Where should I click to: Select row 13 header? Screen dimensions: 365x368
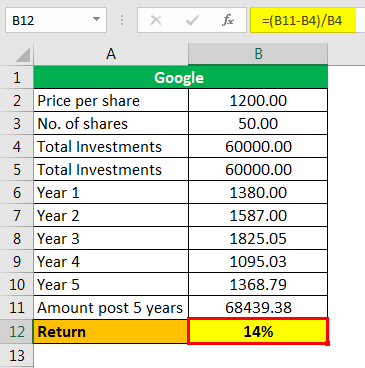coord(17,355)
